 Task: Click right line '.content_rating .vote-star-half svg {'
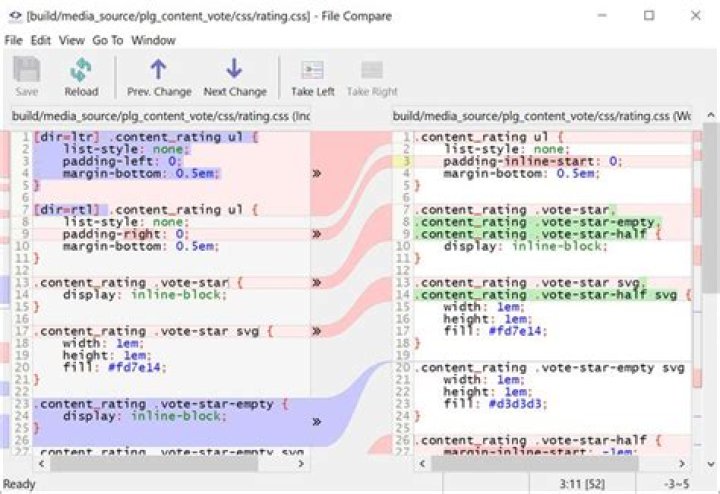coord(552,295)
